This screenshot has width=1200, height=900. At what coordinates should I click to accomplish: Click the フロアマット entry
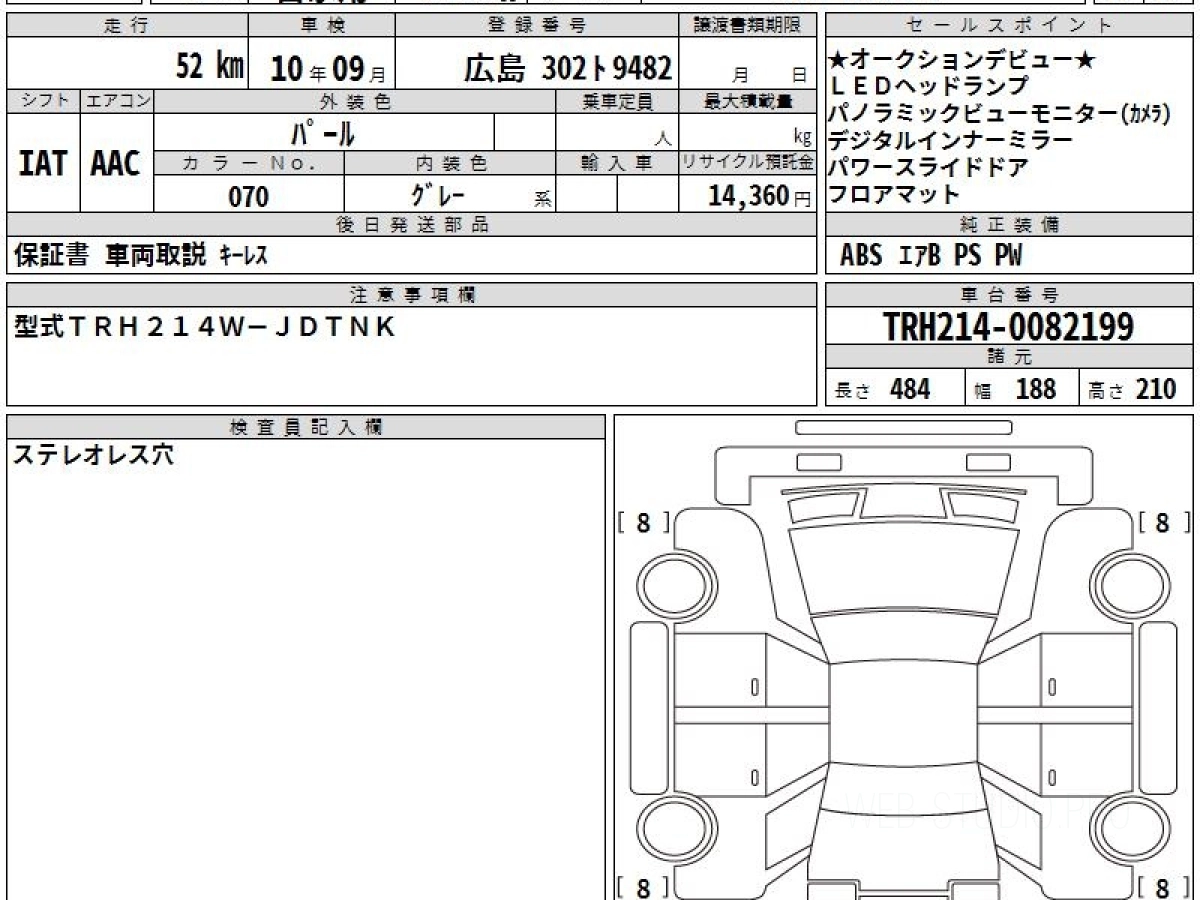(x=895, y=194)
